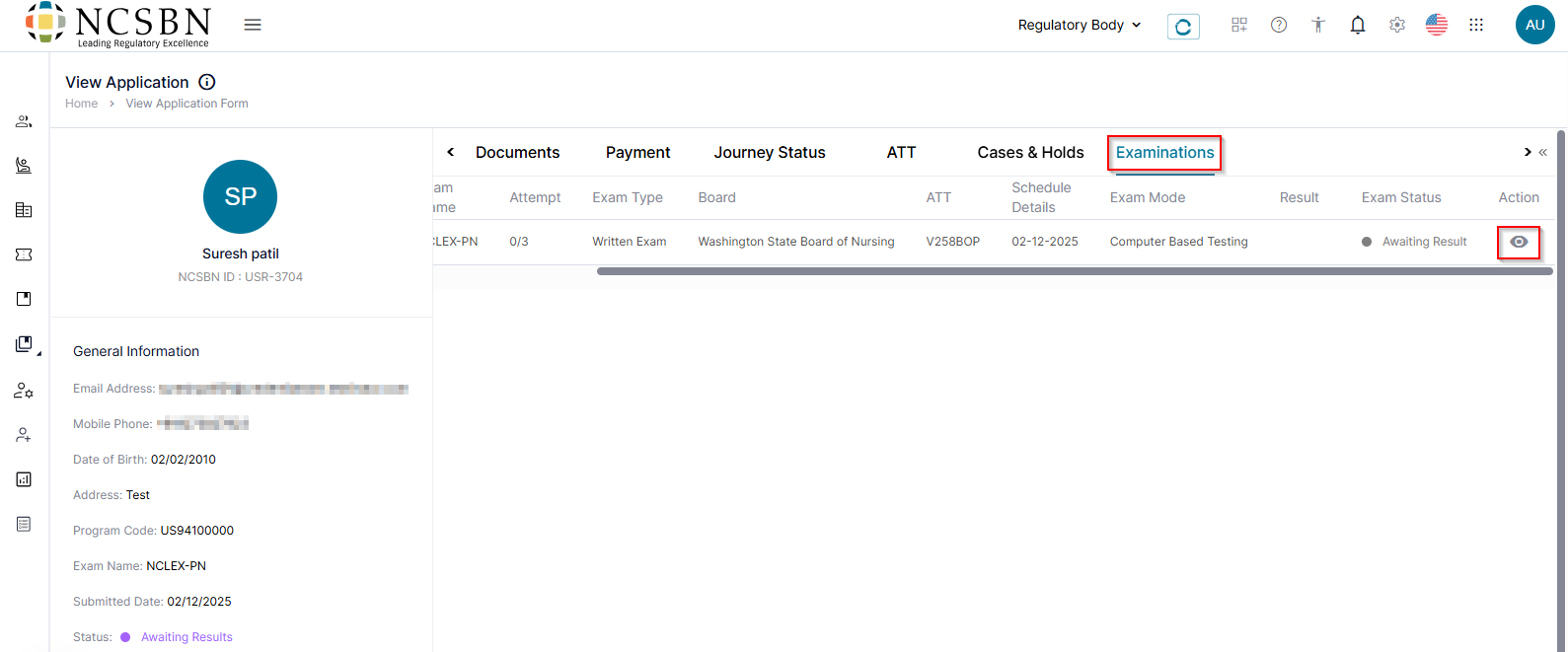Collapse panel with double chevron icon

(x=1542, y=152)
